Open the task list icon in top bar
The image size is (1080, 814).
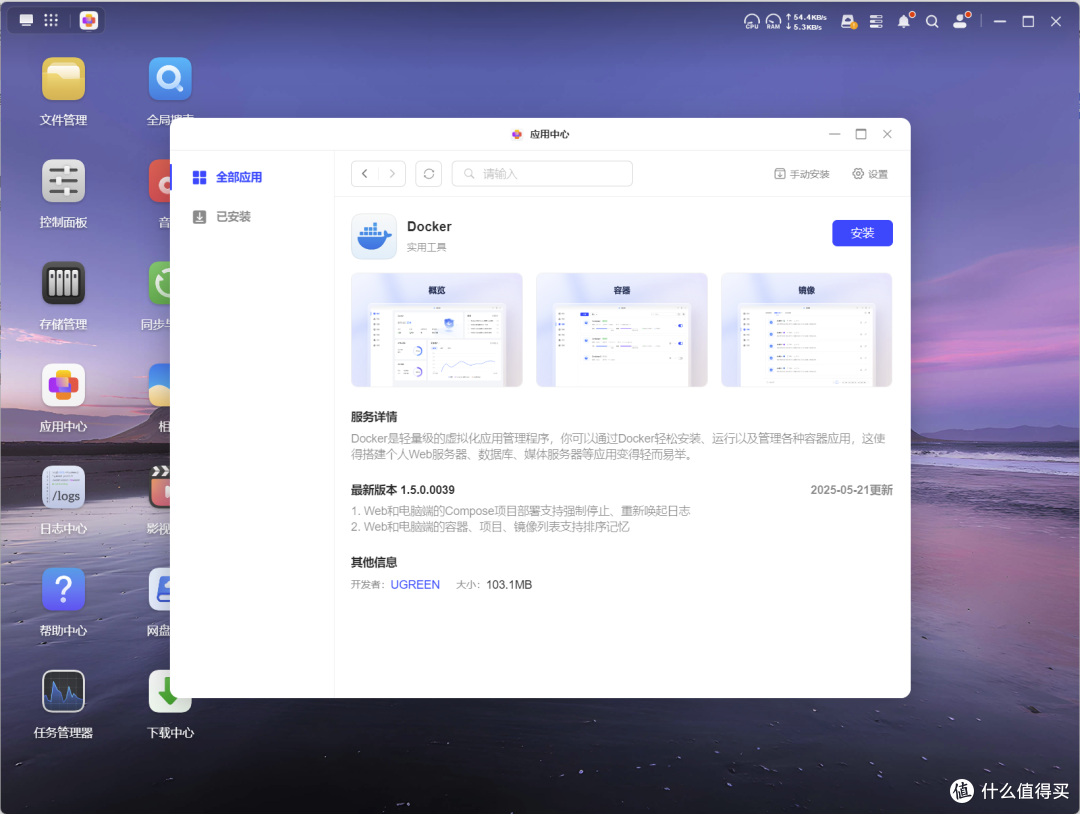(x=876, y=21)
